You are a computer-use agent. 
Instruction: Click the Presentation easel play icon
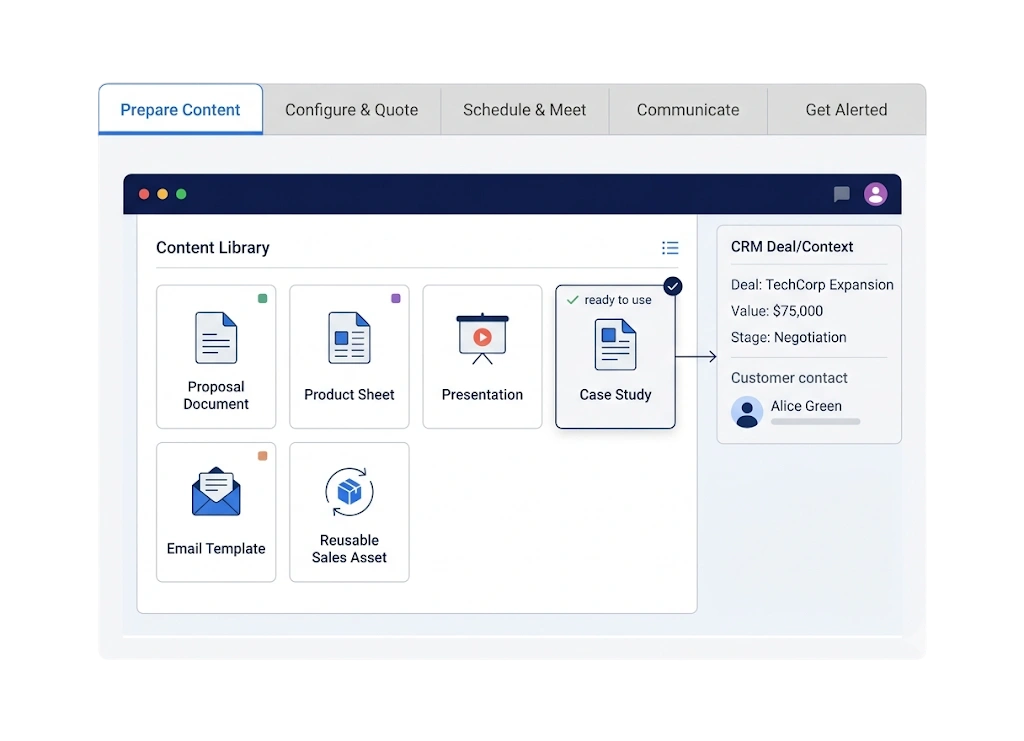(x=483, y=338)
